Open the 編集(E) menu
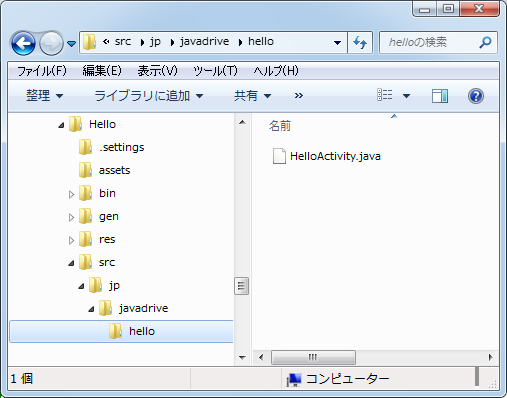 [x=102, y=71]
